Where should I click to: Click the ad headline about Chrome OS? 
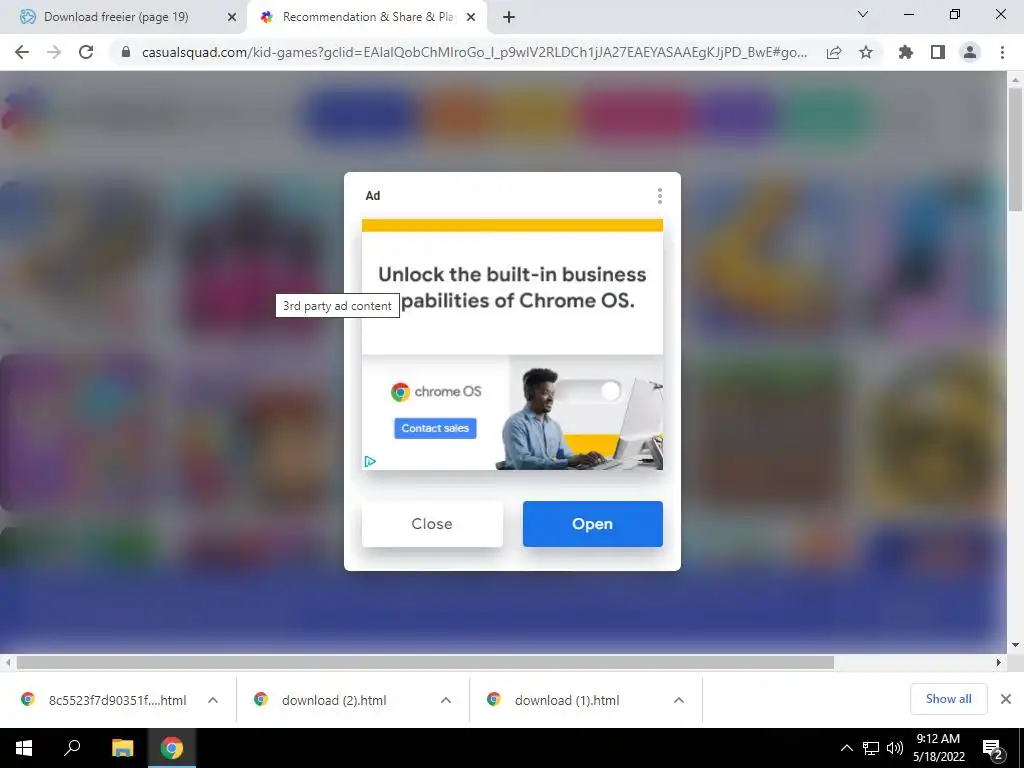click(512, 287)
